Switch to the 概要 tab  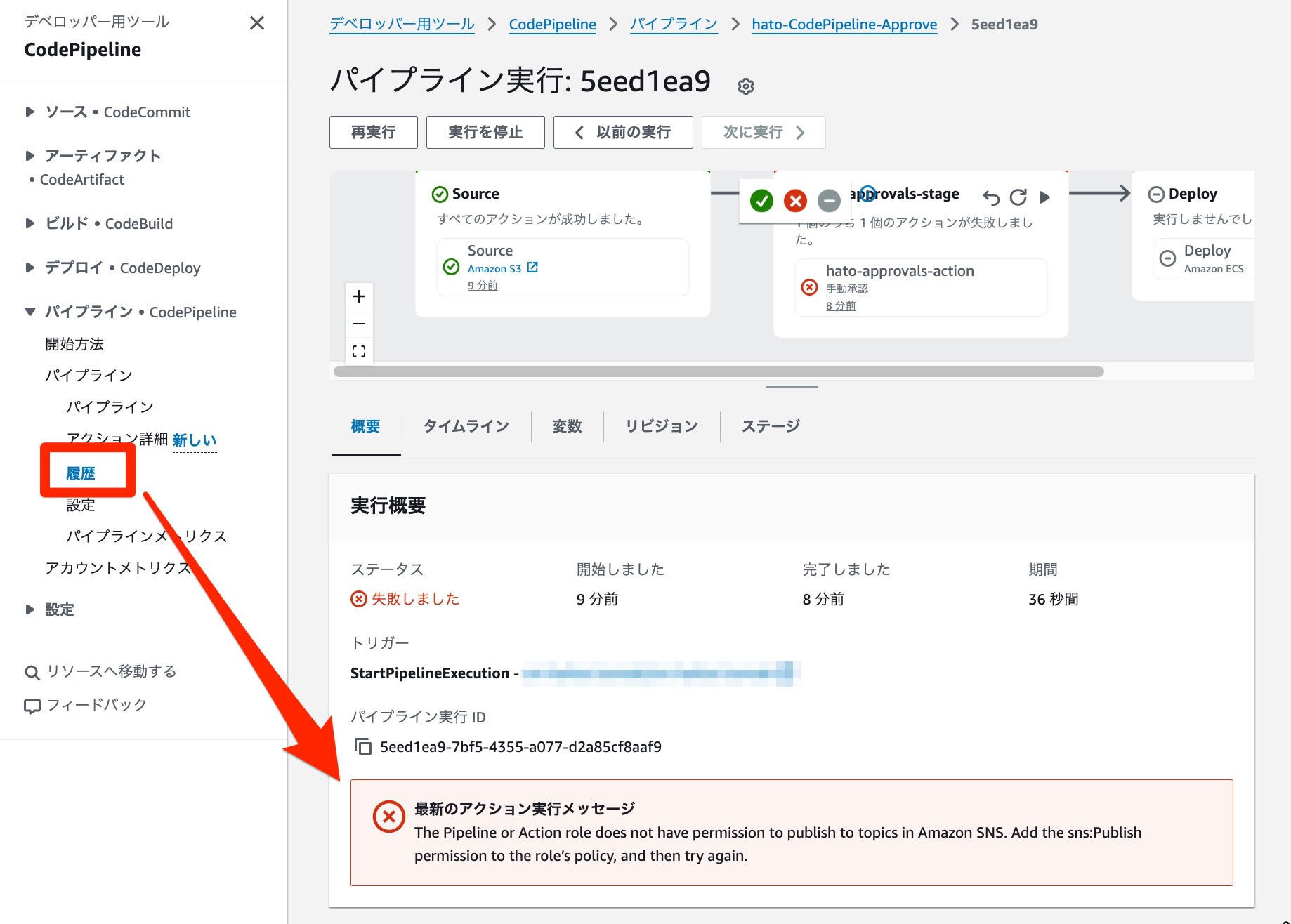[x=365, y=426]
